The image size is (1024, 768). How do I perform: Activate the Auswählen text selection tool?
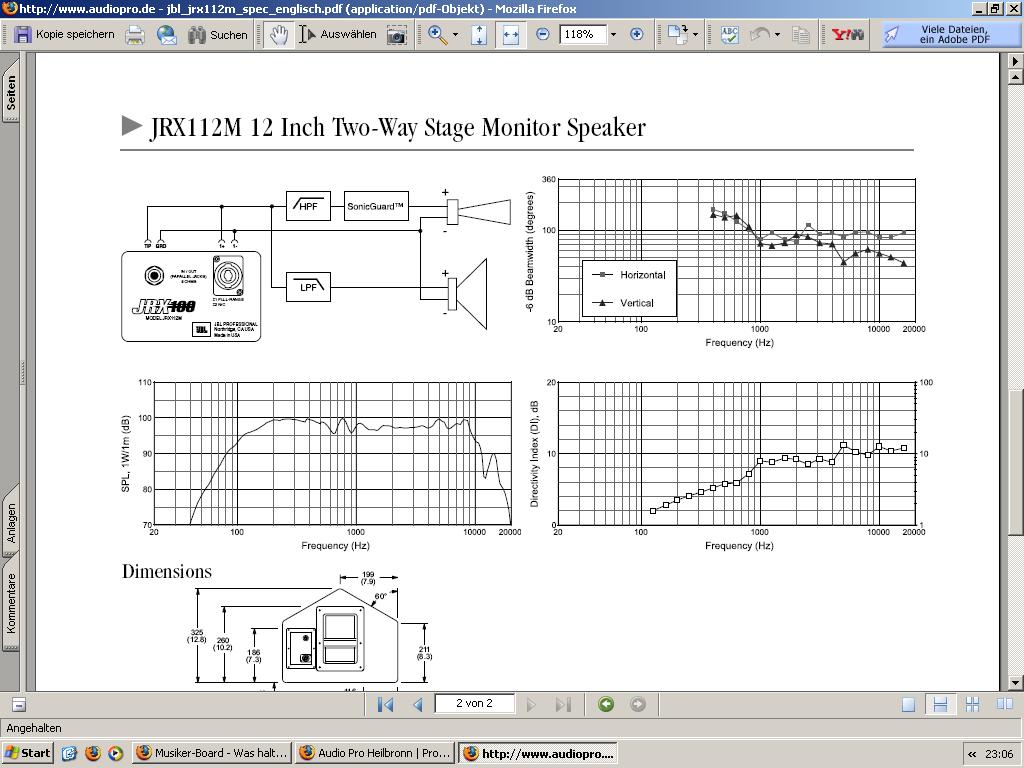[x=338, y=35]
